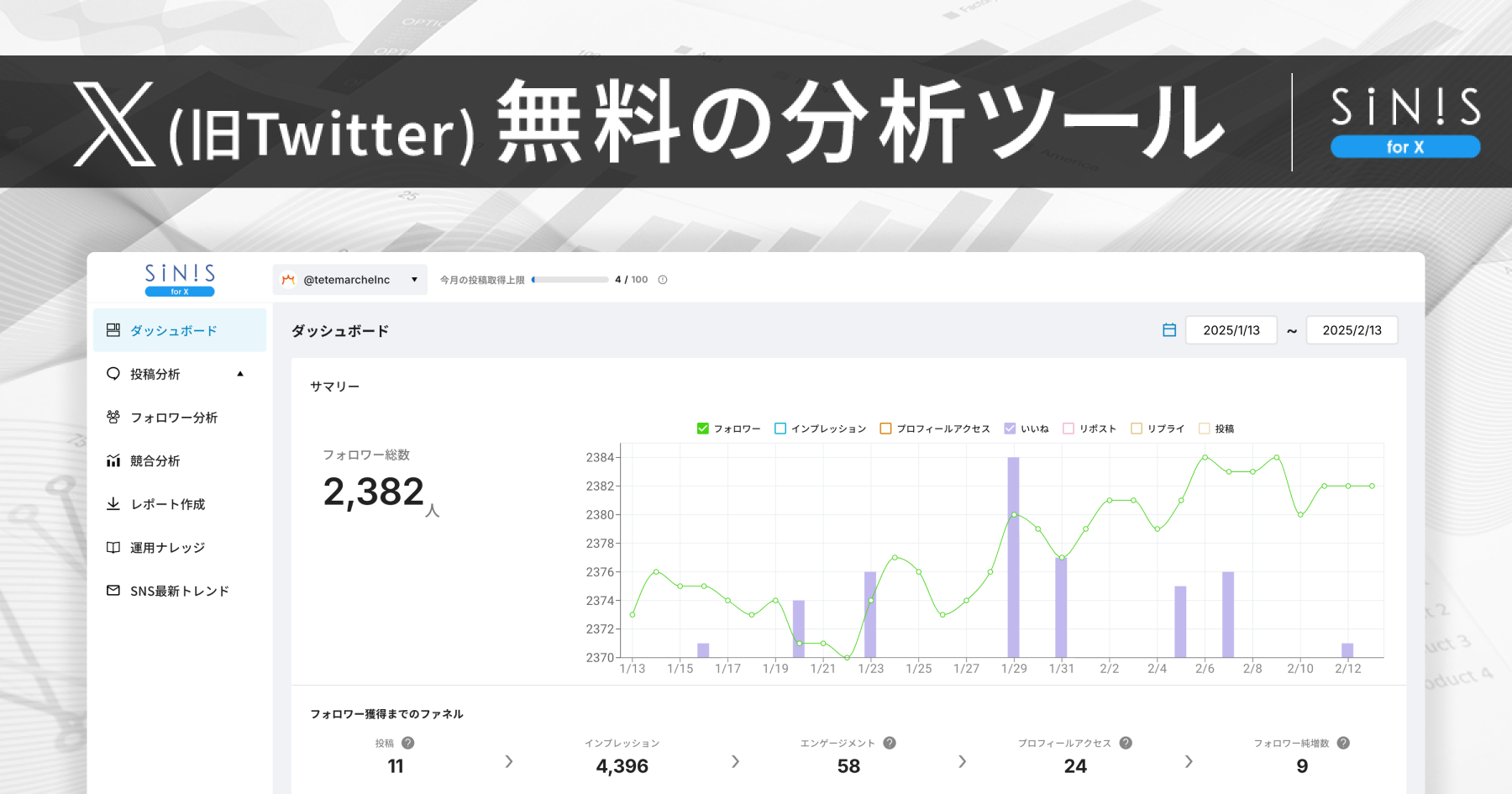Click the 4 / 100 quota text
This screenshot has width=1512, height=794.
pyautogui.click(x=631, y=280)
